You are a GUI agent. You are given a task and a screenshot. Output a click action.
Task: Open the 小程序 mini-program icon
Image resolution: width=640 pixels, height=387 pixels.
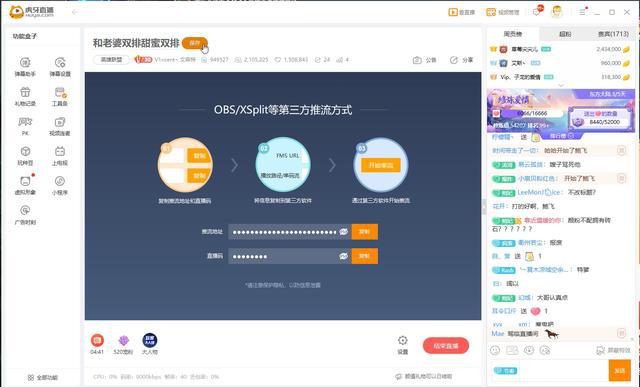coord(60,185)
